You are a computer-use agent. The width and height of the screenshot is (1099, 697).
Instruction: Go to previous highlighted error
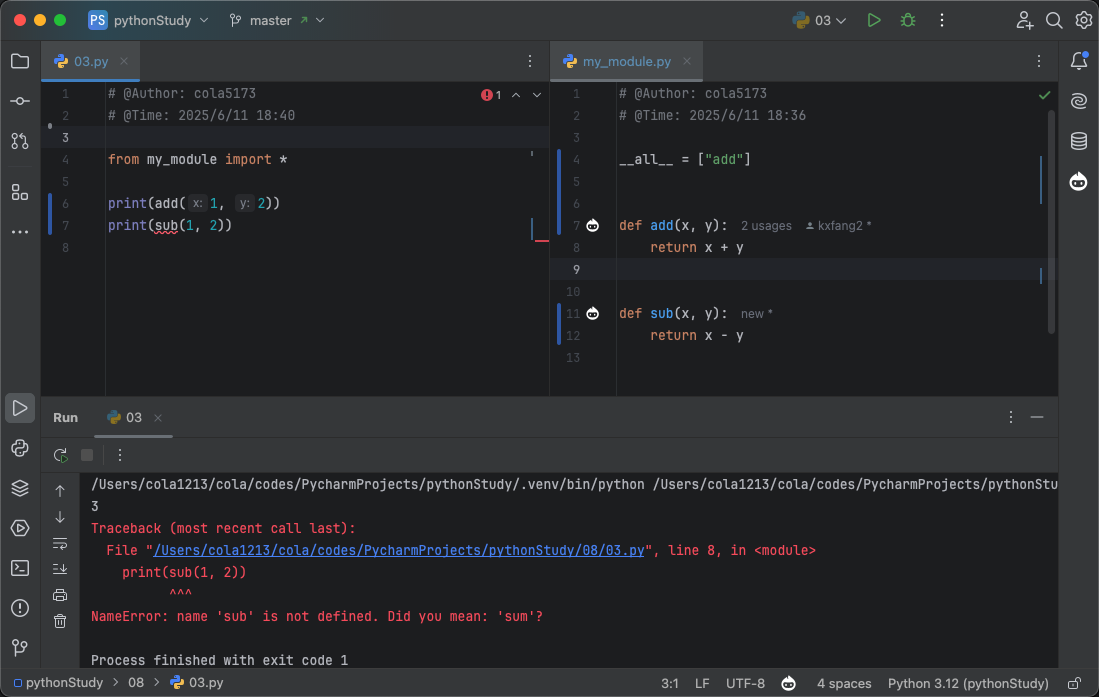[516, 95]
